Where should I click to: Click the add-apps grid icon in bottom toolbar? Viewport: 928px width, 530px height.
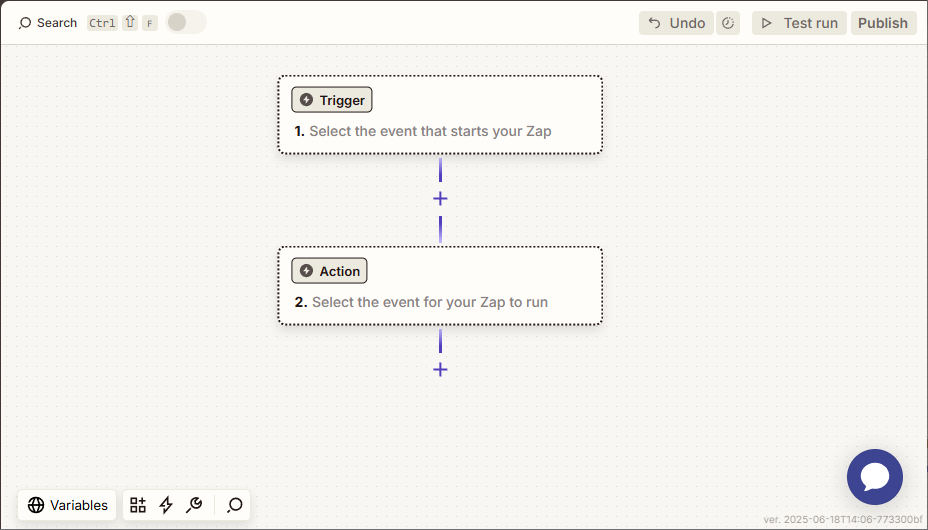pos(138,505)
